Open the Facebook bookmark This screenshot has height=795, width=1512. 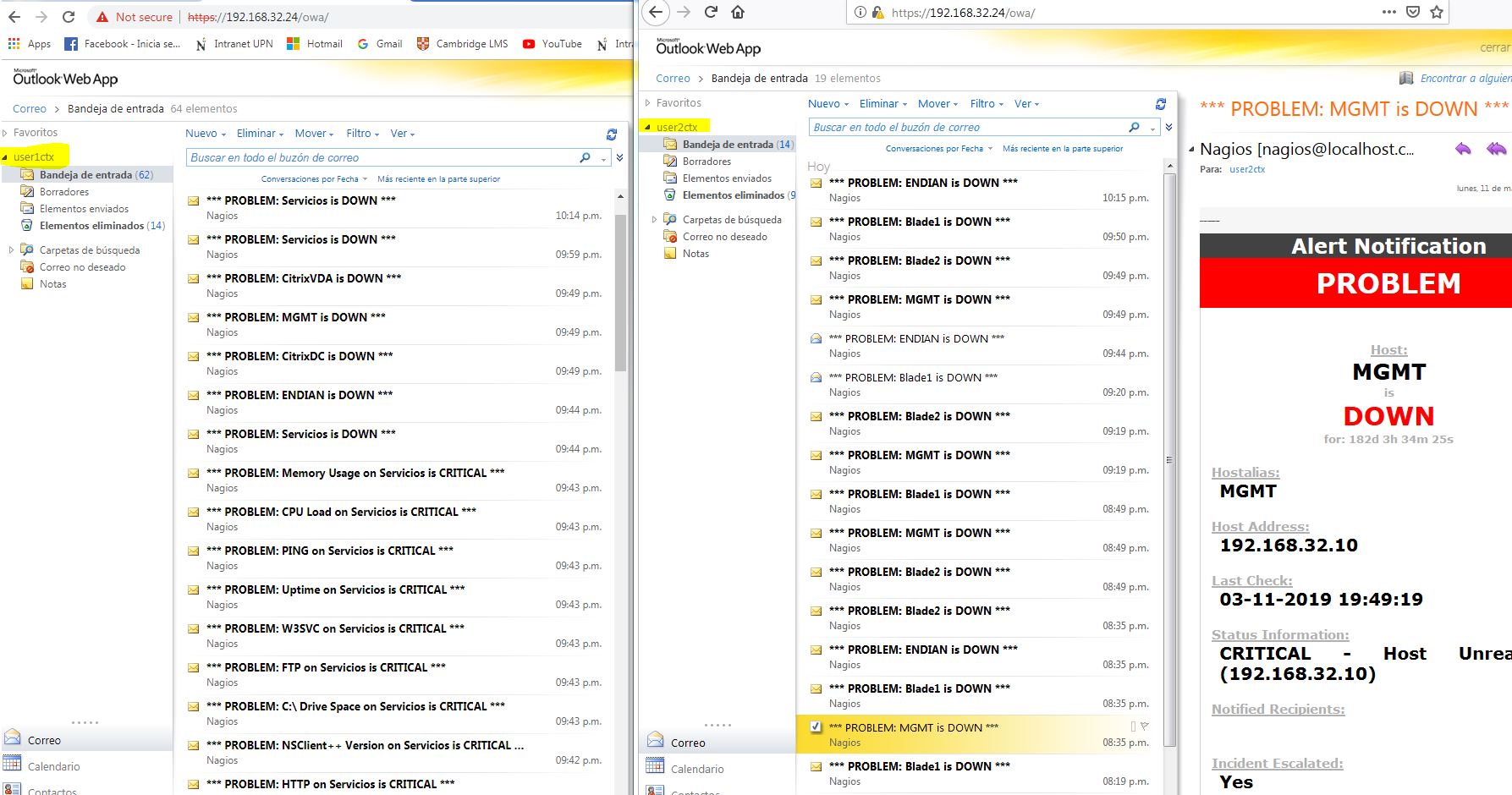[x=123, y=44]
